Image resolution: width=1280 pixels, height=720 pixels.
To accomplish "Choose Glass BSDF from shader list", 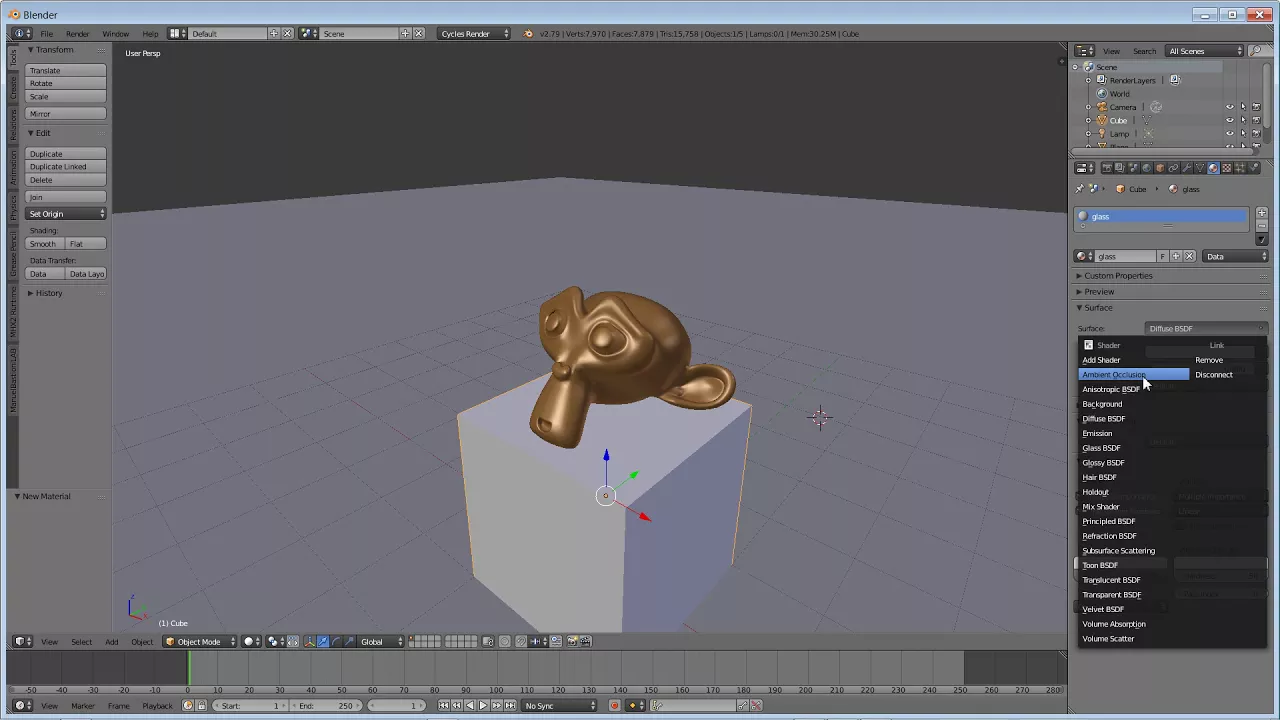I will [x=1101, y=448].
